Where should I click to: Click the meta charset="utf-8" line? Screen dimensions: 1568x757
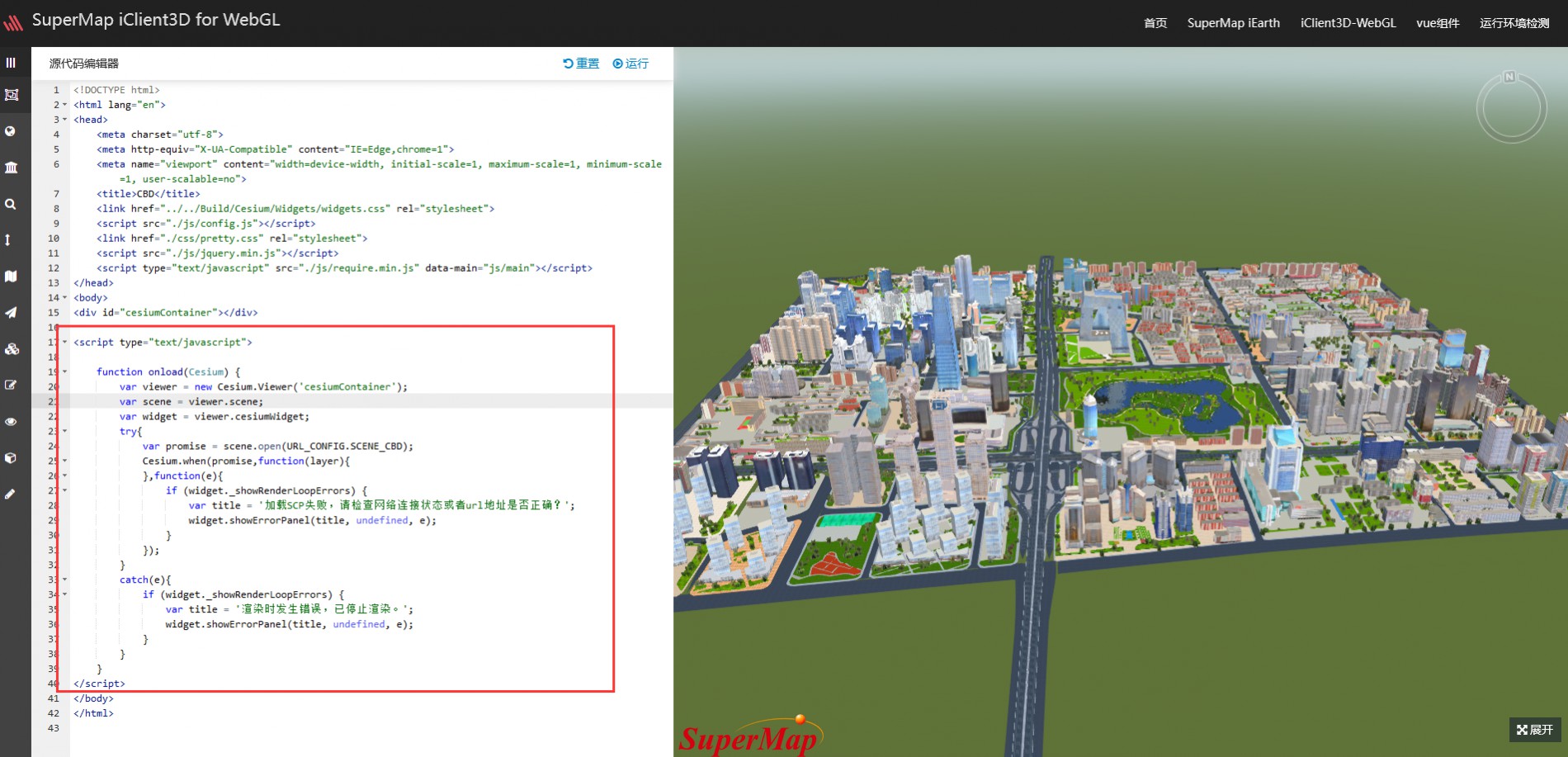tap(160, 135)
